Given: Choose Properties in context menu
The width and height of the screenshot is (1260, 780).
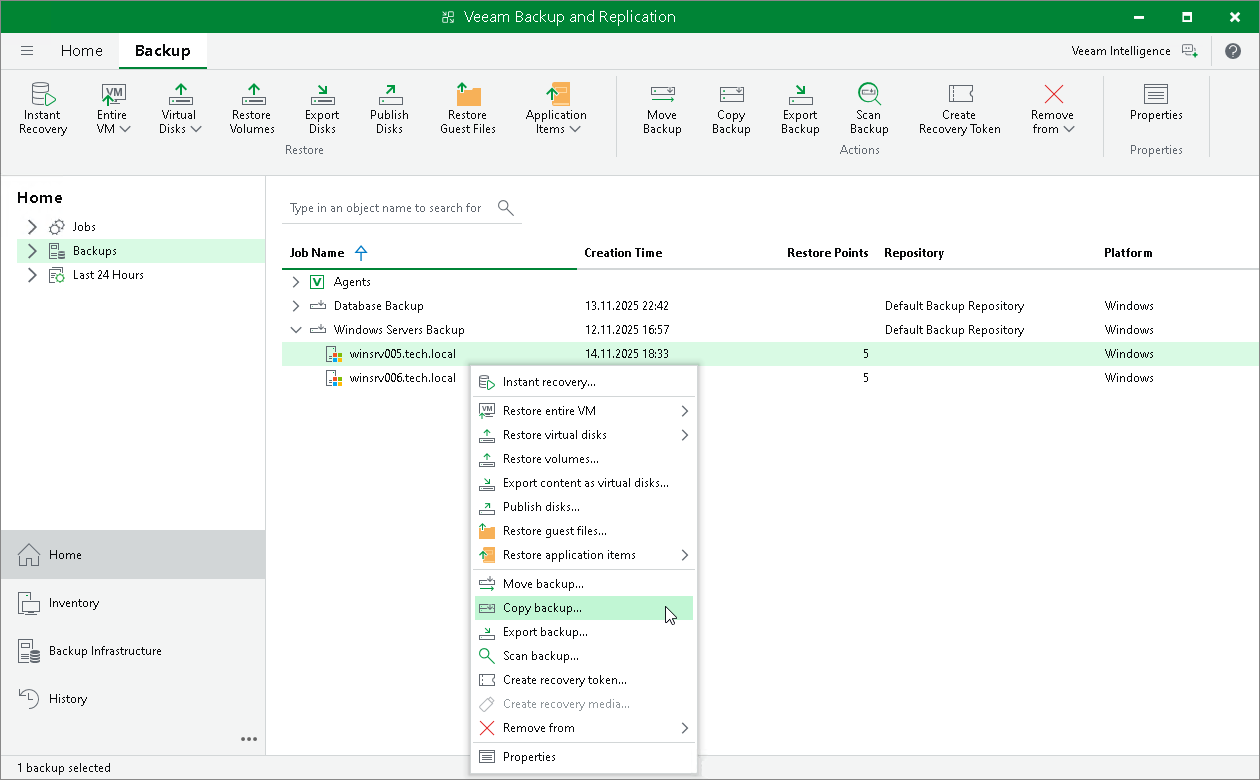Looking at the screenshot, I should [x=584, y=757].
